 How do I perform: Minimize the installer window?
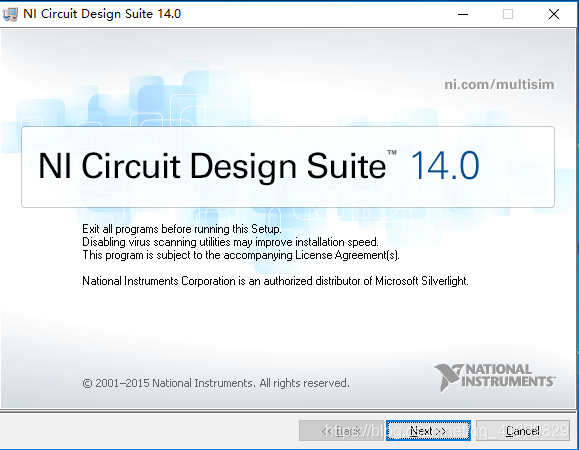(463, 14)
